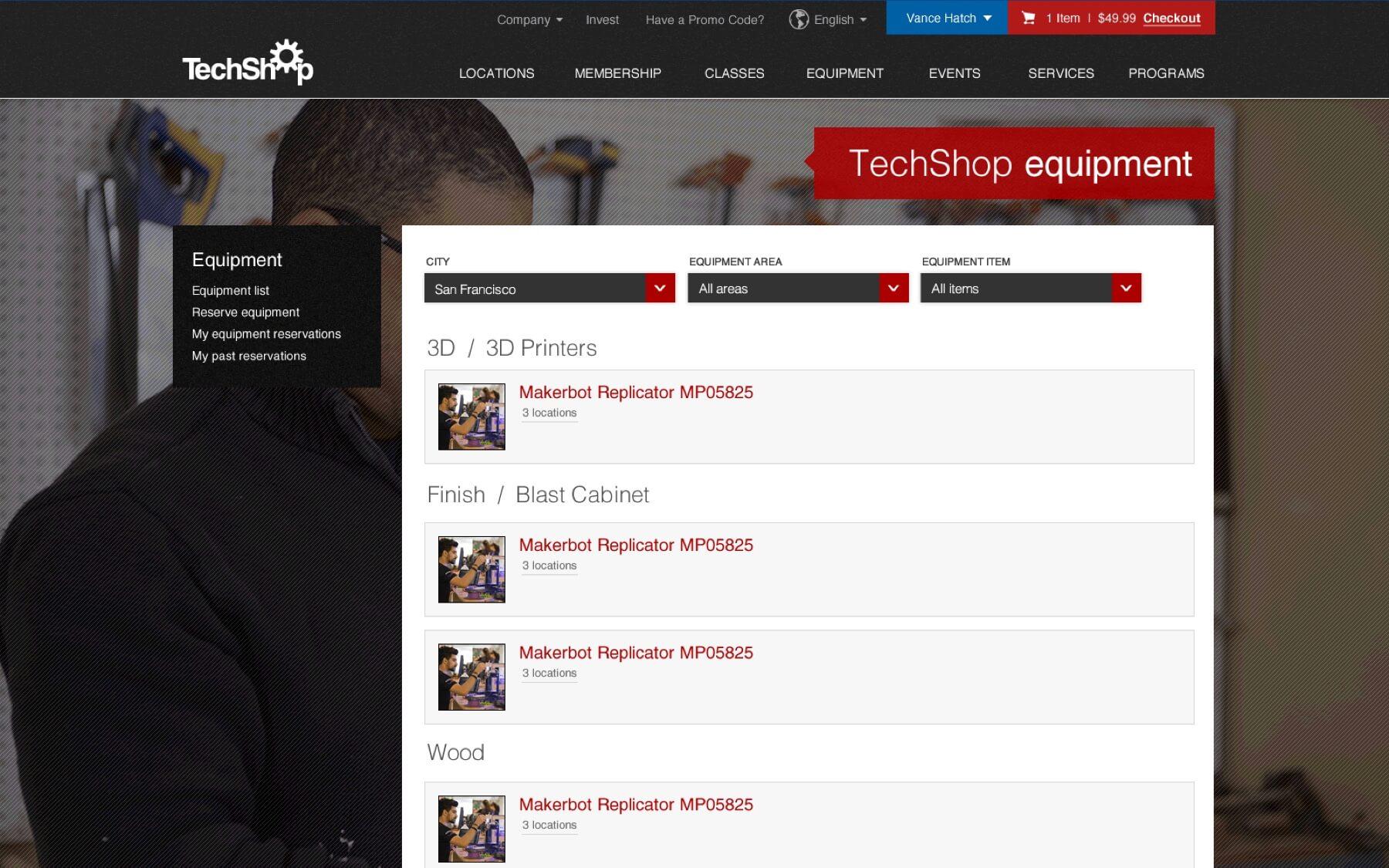Click first Makerbot thumbnail under Blast Cabinet
This screenshot has height=868, width=1389.
click(x=471, y=569)
